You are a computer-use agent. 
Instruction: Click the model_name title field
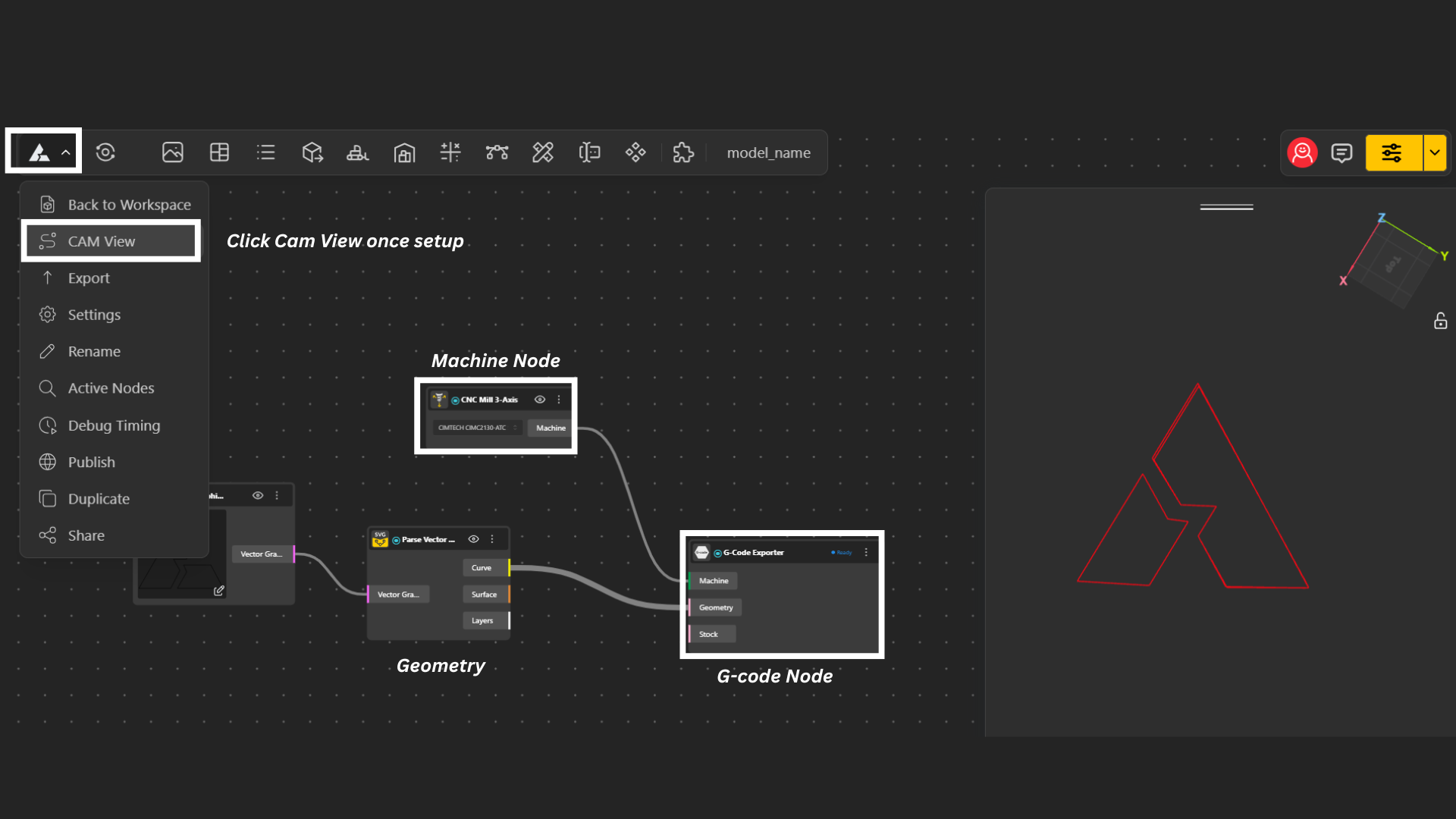point(768,153)
